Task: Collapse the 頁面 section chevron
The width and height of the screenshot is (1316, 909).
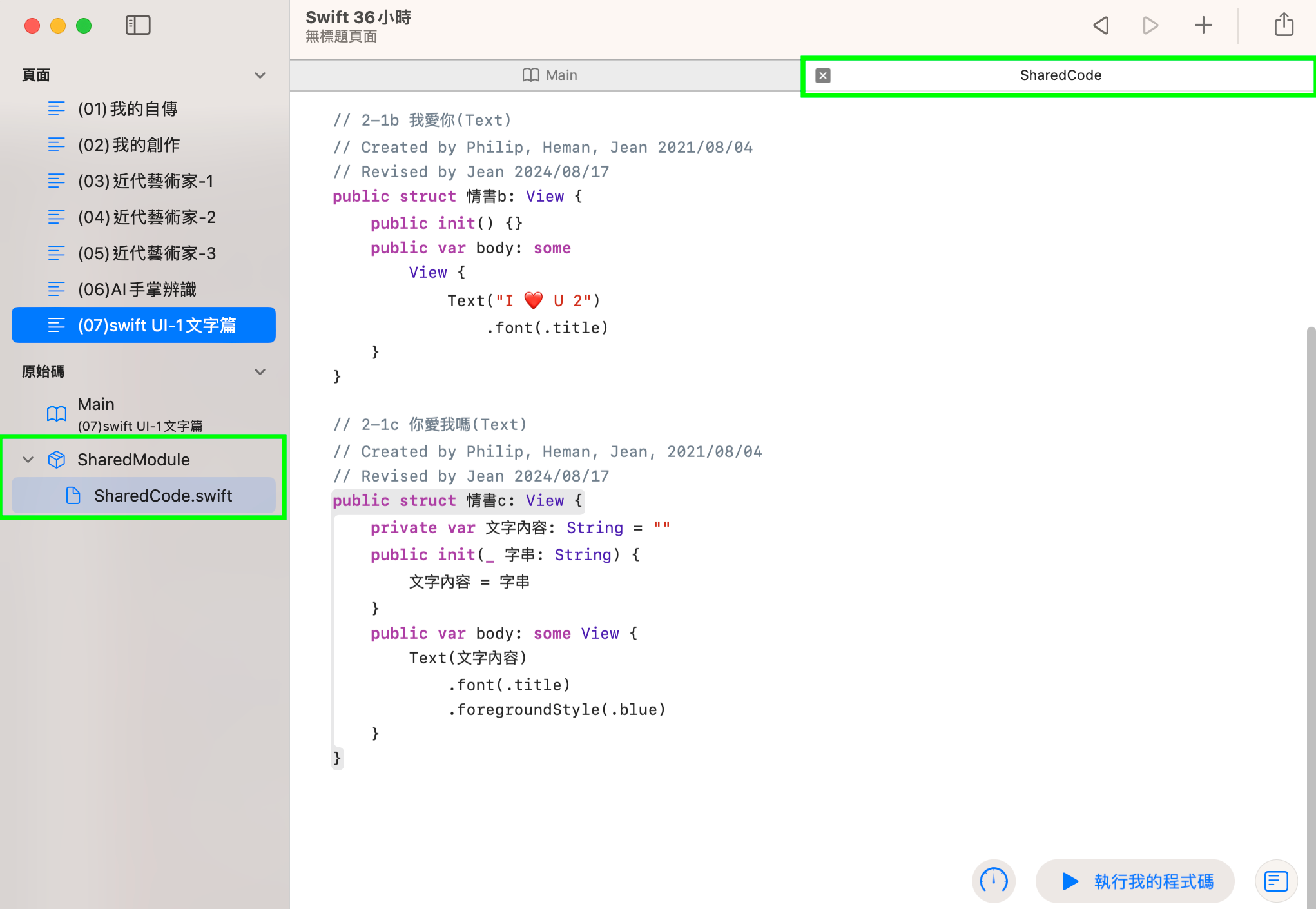Action: [x=260, y=75]
